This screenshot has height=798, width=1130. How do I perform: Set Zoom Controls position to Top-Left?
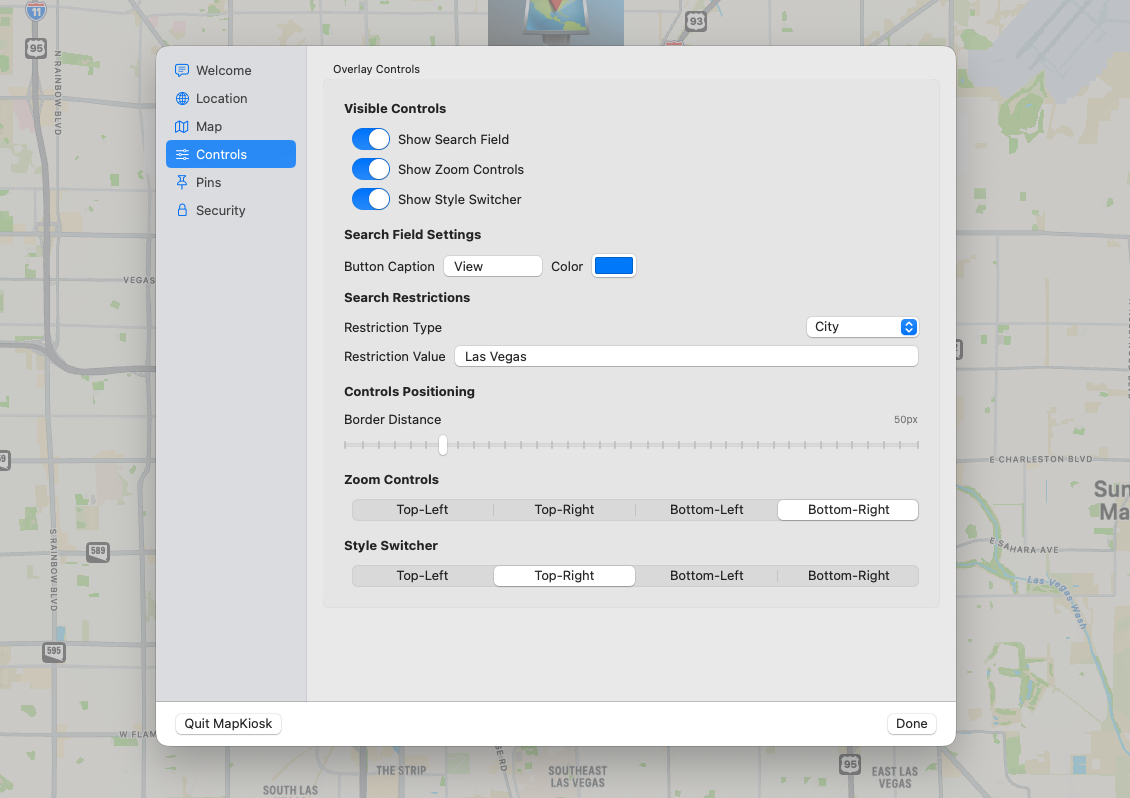point(422,510)
